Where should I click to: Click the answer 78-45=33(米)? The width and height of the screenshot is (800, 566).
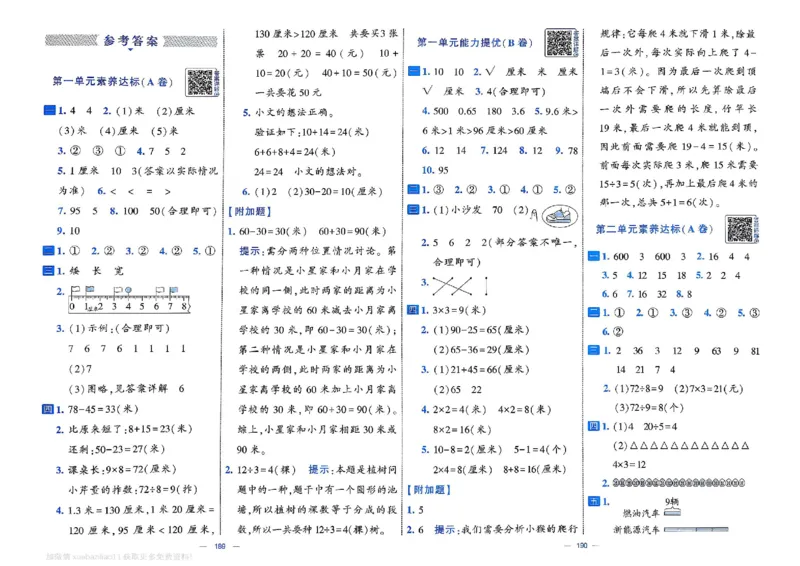click(x=104, y=409)
